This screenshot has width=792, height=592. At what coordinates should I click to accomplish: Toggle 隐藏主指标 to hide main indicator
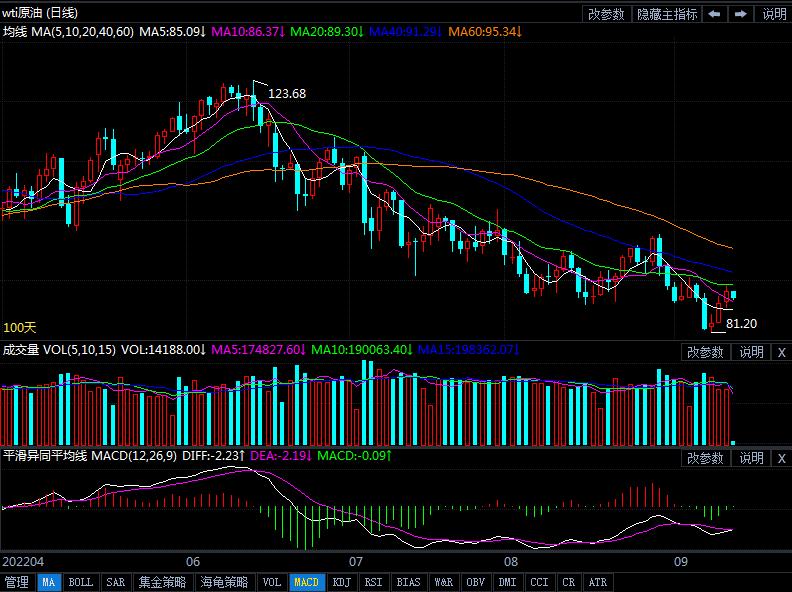[x=667, y=14]
